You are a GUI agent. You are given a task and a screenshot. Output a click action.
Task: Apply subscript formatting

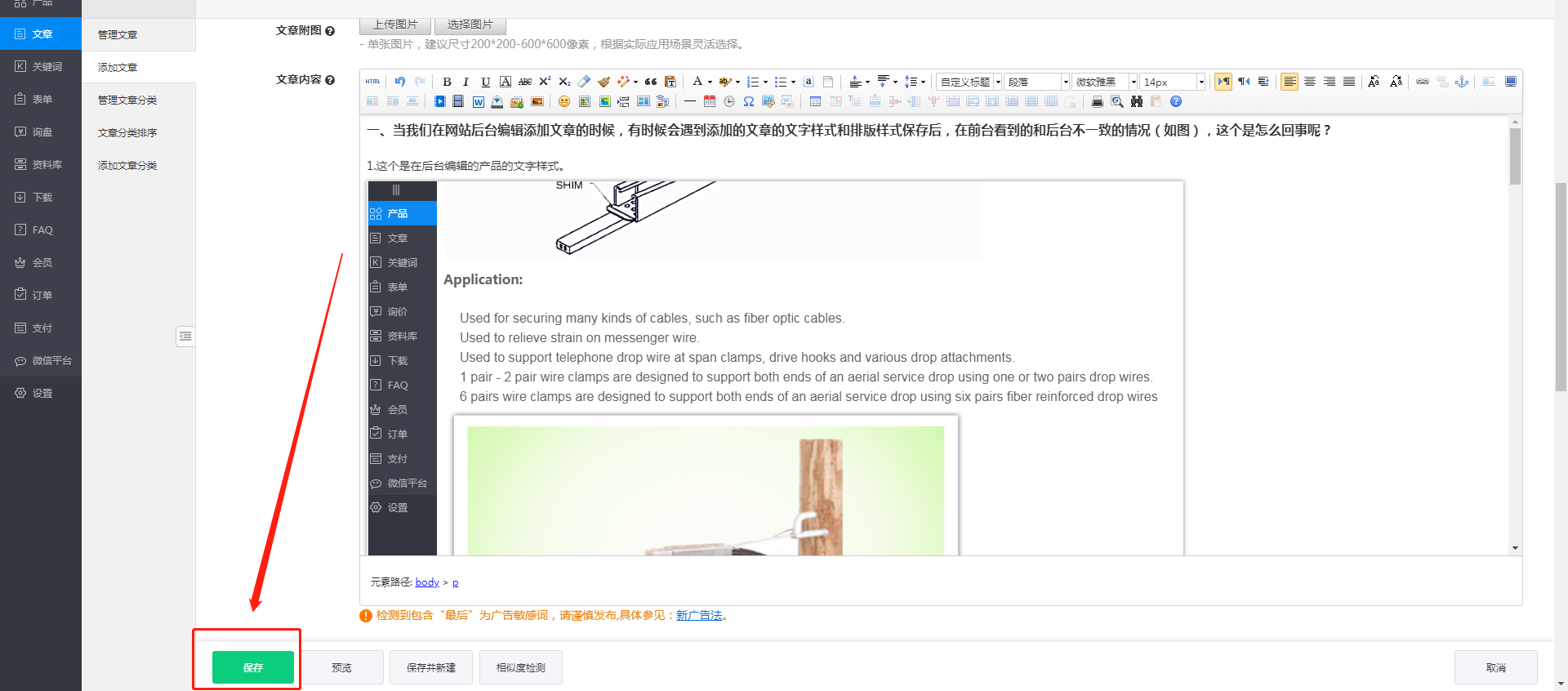click(x=564, y=82)
